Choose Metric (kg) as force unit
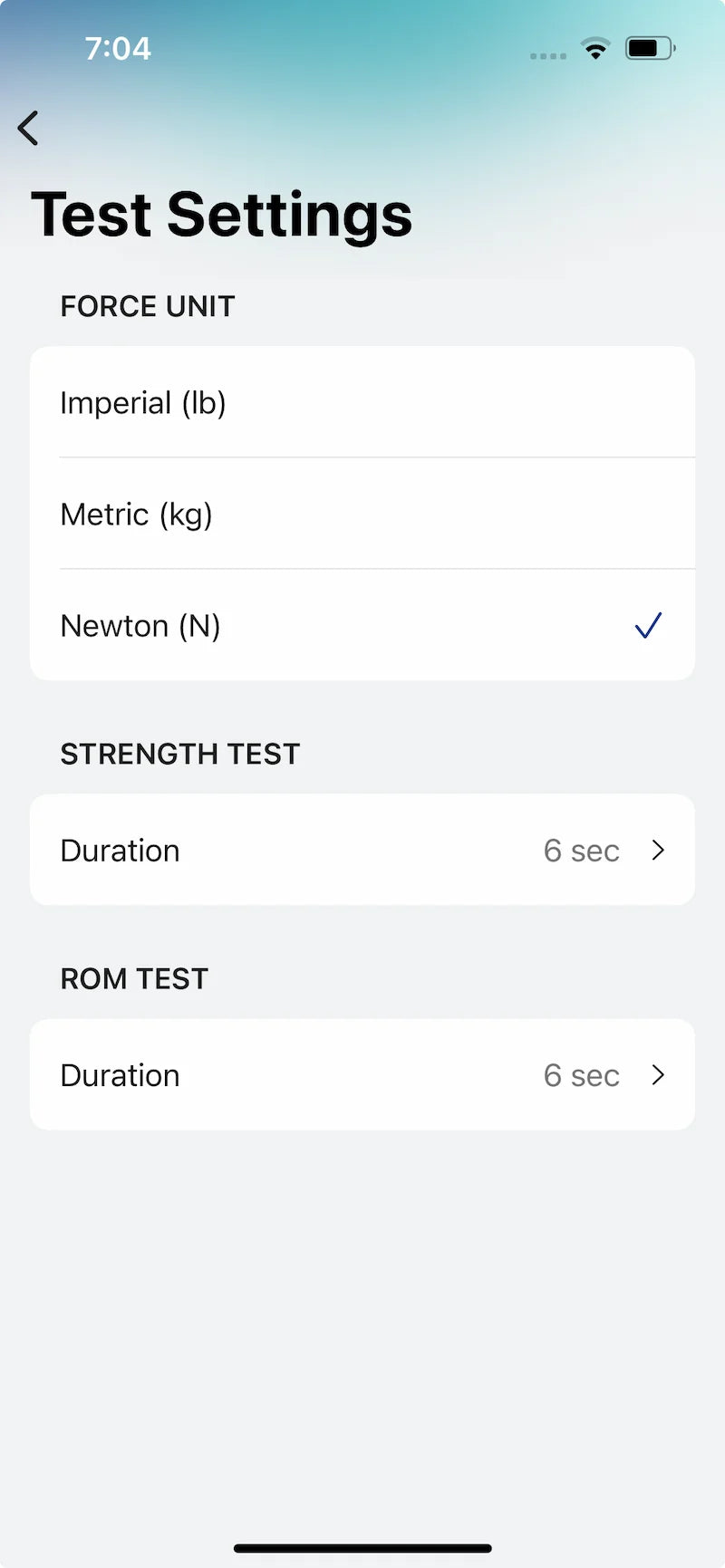The image size is (725, 1568). click(136, 515)
